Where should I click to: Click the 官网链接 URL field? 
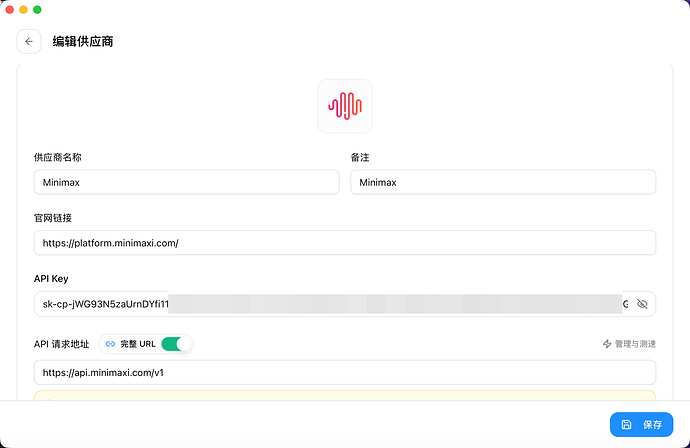pyautogui.click(x=345, y=243)
